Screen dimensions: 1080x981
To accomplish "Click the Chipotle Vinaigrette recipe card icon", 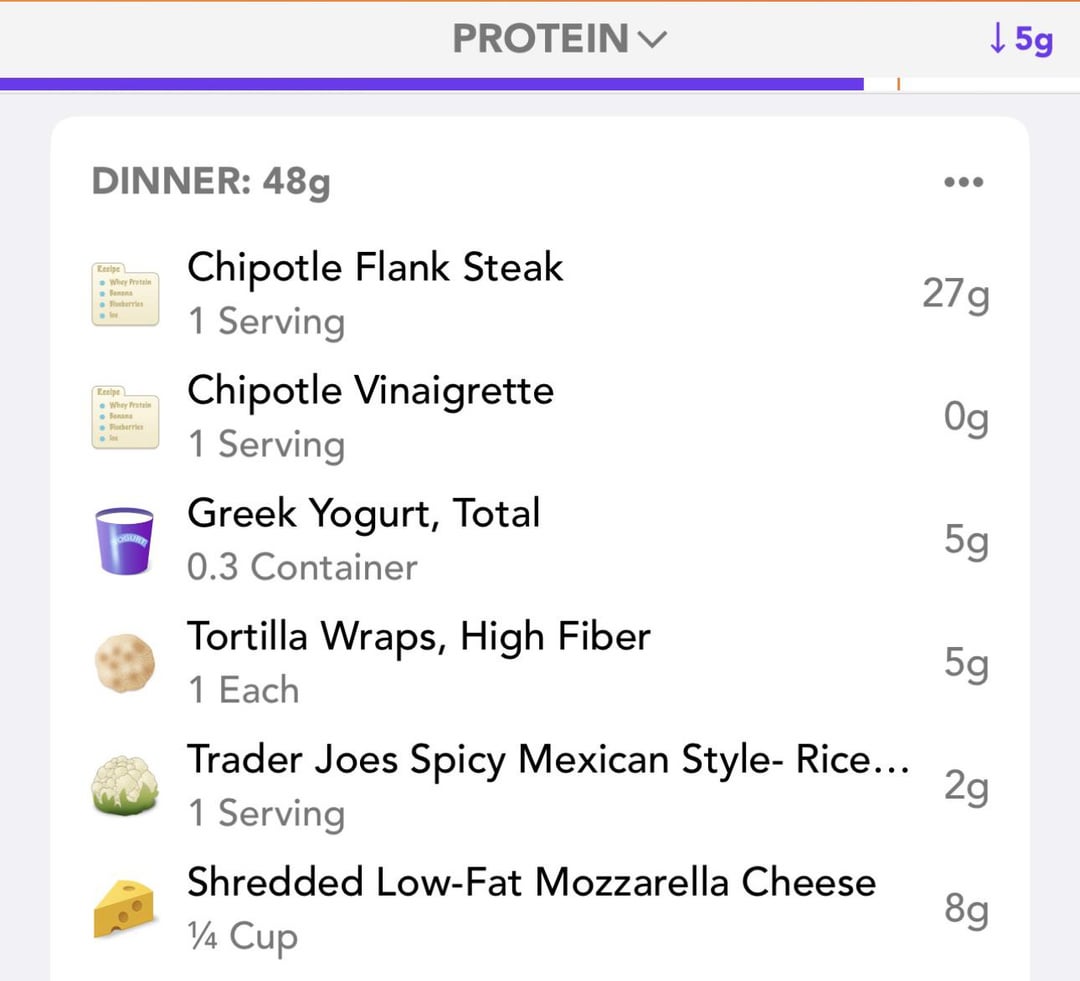I will click(125, 417).
